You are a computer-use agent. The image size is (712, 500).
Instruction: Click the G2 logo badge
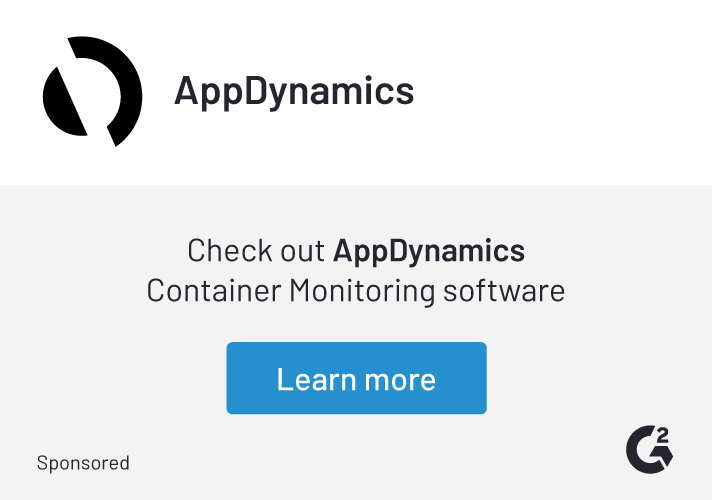point(649,448)
